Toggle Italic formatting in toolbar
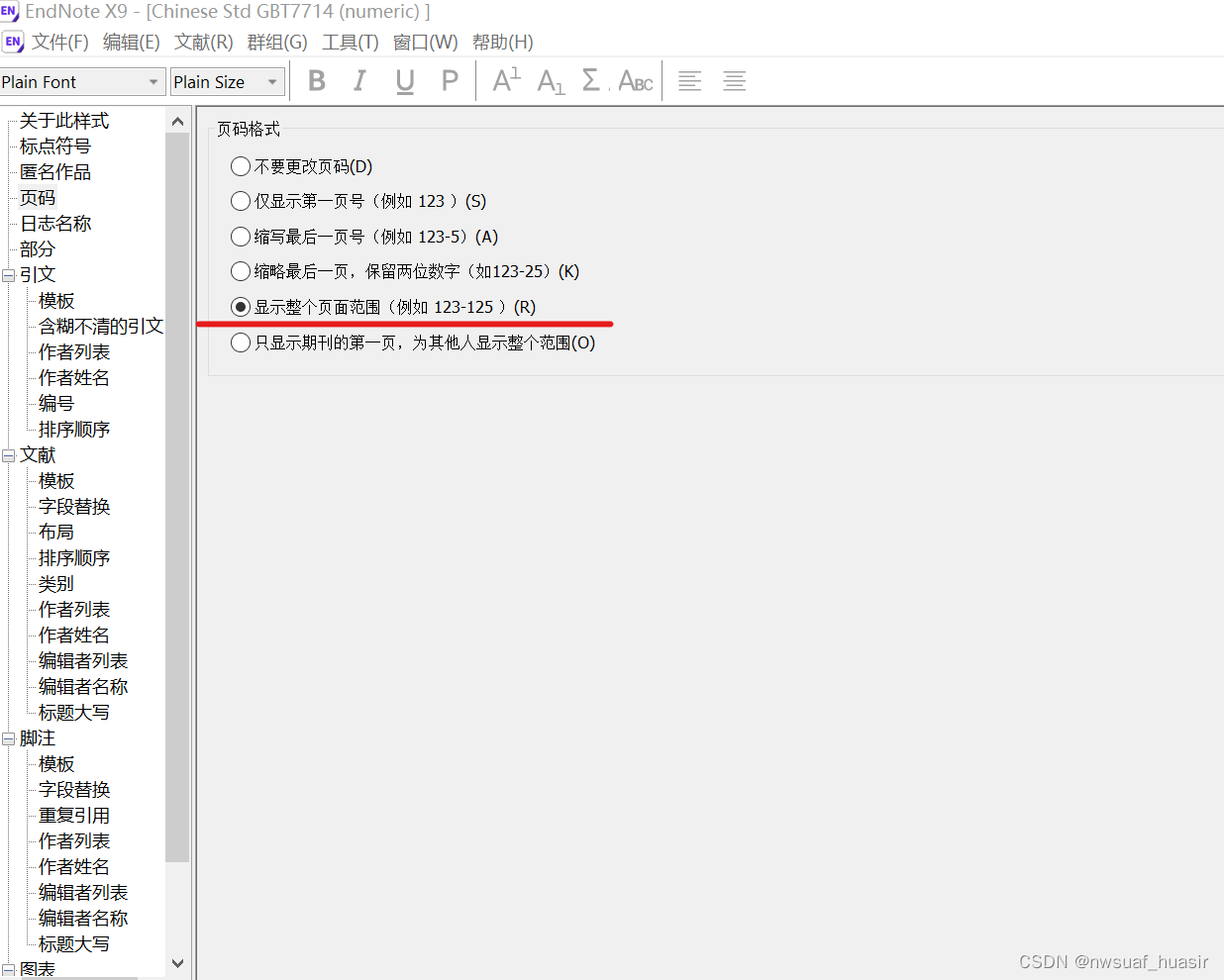 click(359, 81)
